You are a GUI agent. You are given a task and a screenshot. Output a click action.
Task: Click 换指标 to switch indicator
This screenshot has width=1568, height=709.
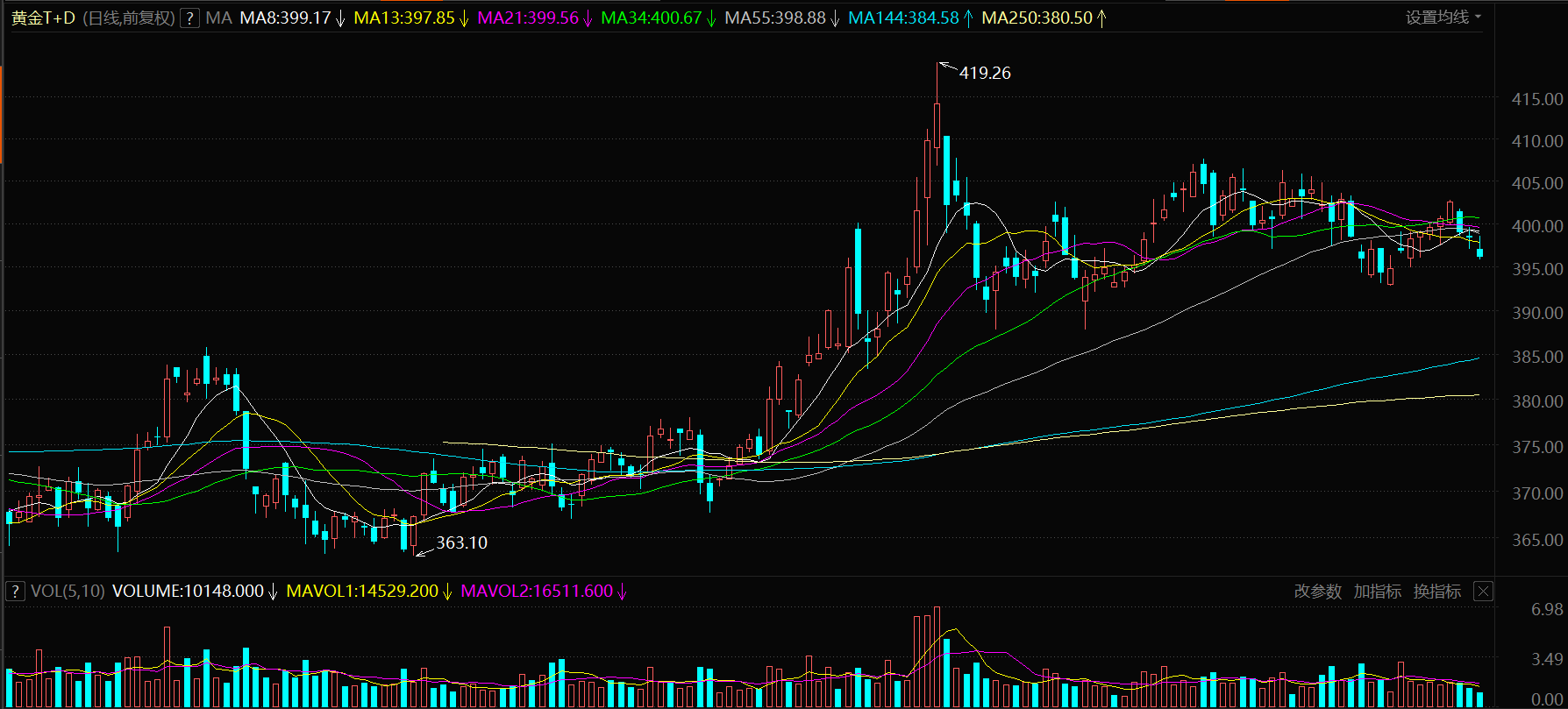coord(1437,592)
